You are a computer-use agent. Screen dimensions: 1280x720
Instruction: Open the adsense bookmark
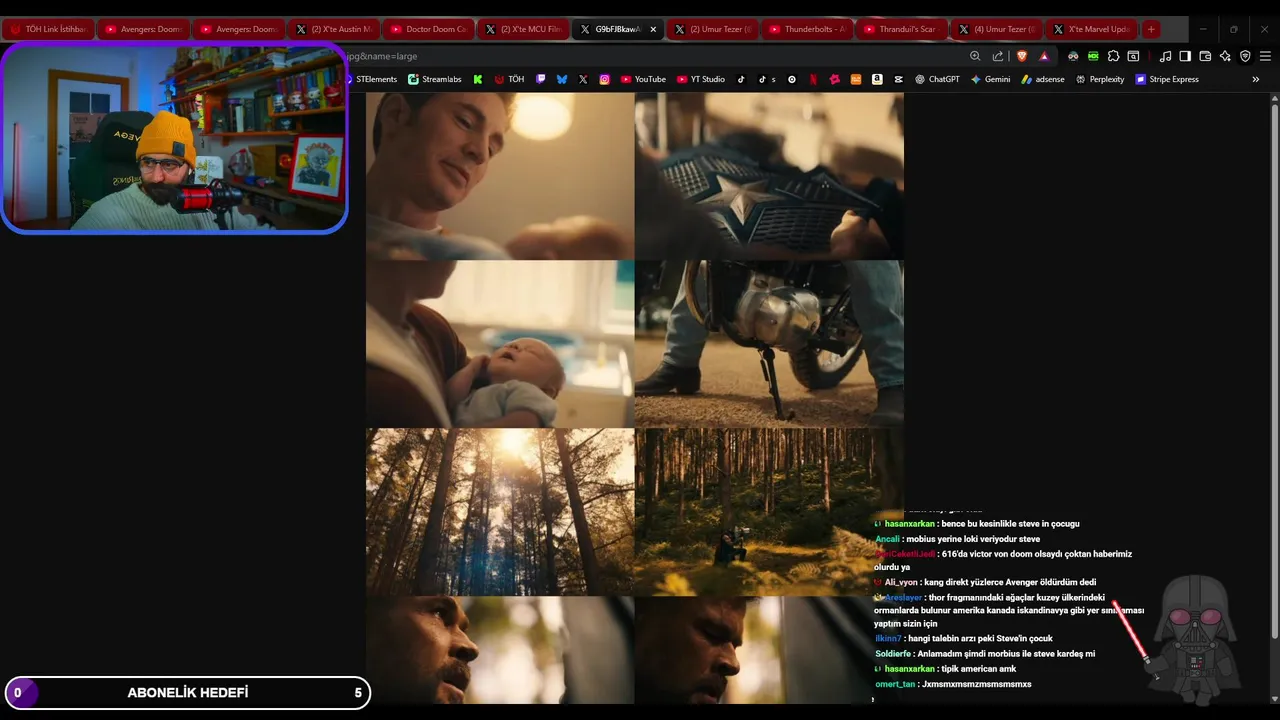pos(1043,79)
